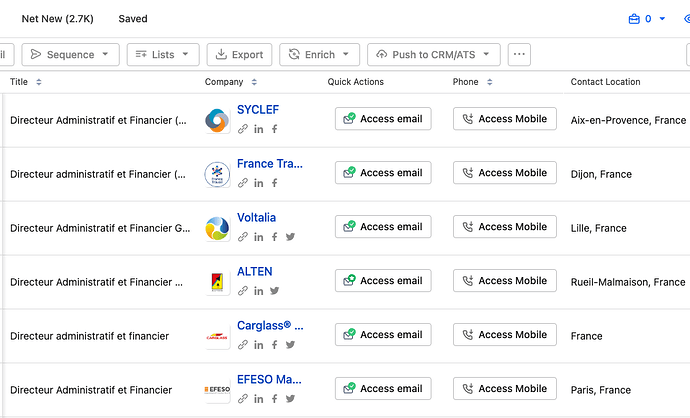Open Carglass Facebook page icon

point(274,345)
